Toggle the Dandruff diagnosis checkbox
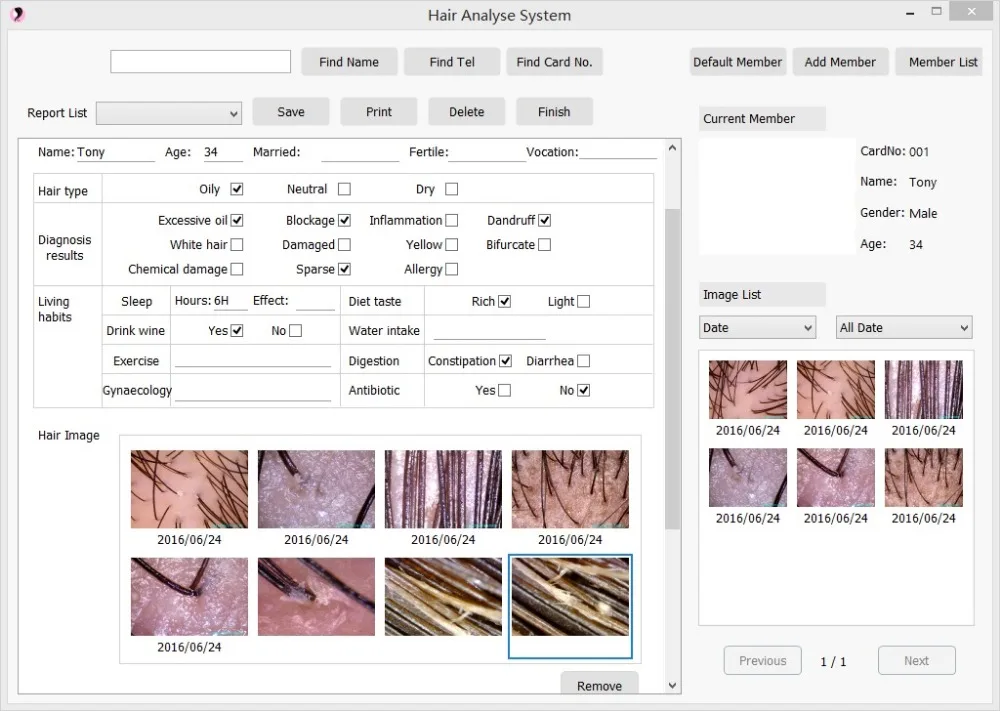Viewport: 1000px width, 711px height. pyautogui.click(x=544, y=221)
